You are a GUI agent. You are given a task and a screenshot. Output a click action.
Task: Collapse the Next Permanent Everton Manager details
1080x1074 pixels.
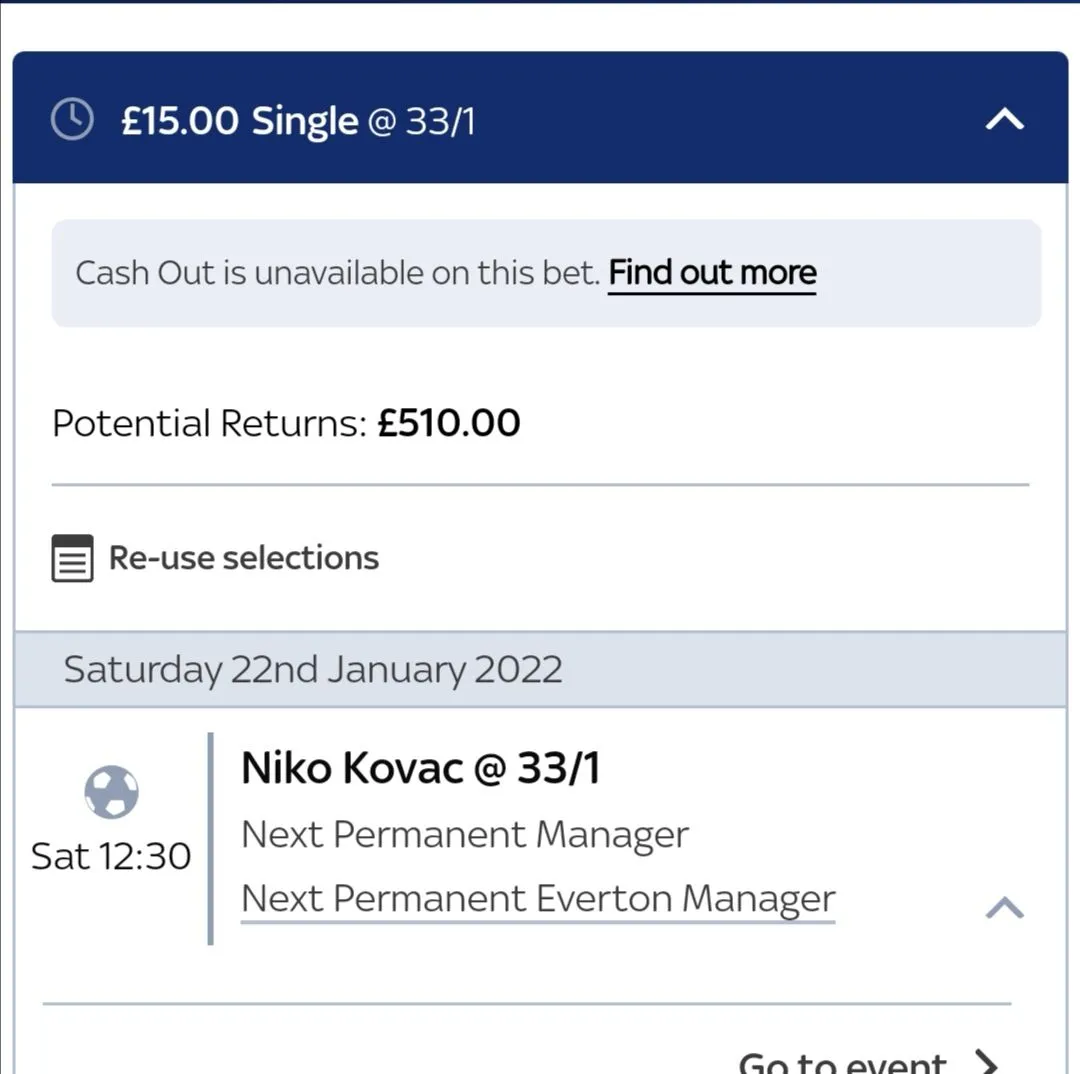1005,907
